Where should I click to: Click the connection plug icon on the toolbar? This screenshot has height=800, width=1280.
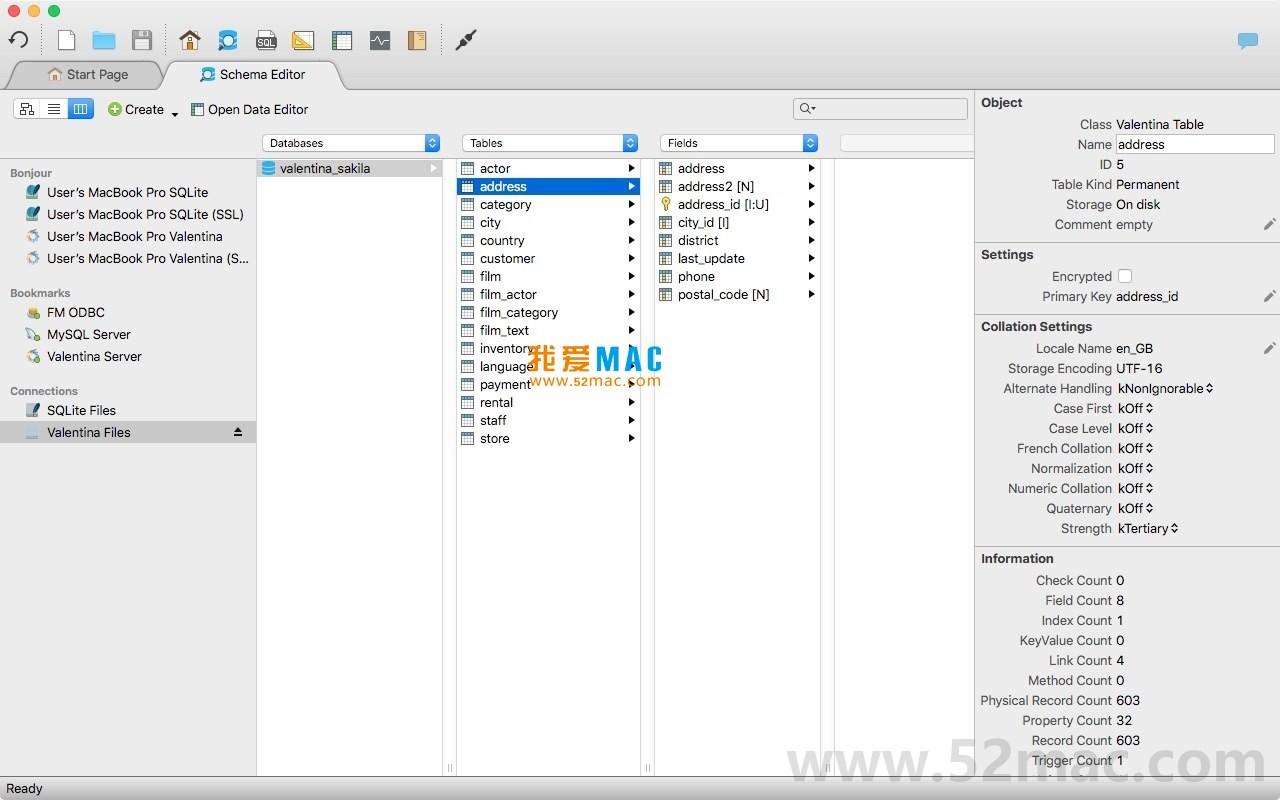click(467, 40)
